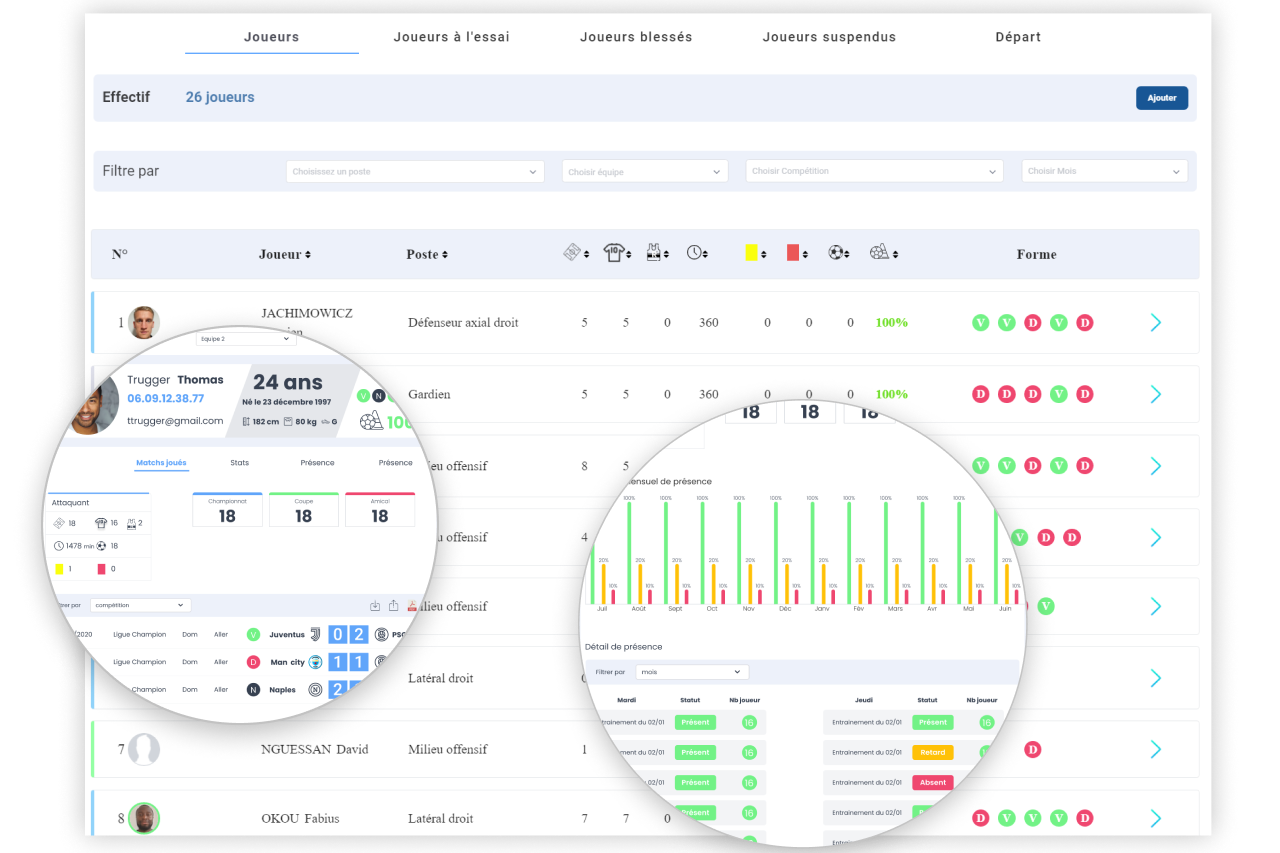Expand JACHIMOWICZ row with the arrow

[x=1156, y=322]
